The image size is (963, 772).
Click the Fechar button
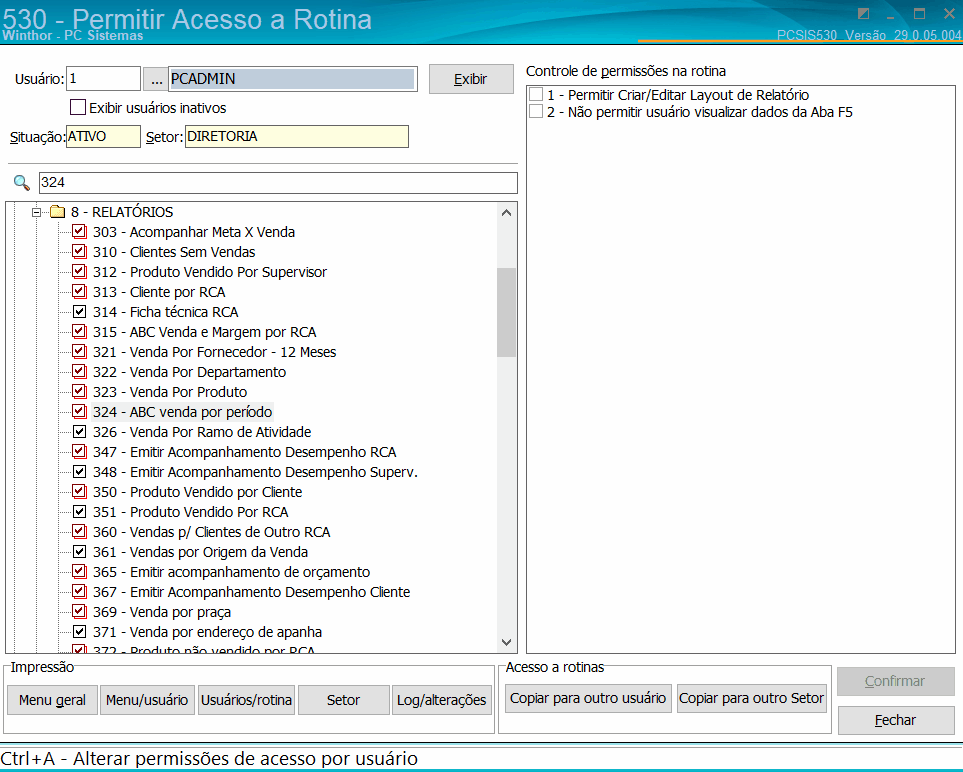pos(895,720)
